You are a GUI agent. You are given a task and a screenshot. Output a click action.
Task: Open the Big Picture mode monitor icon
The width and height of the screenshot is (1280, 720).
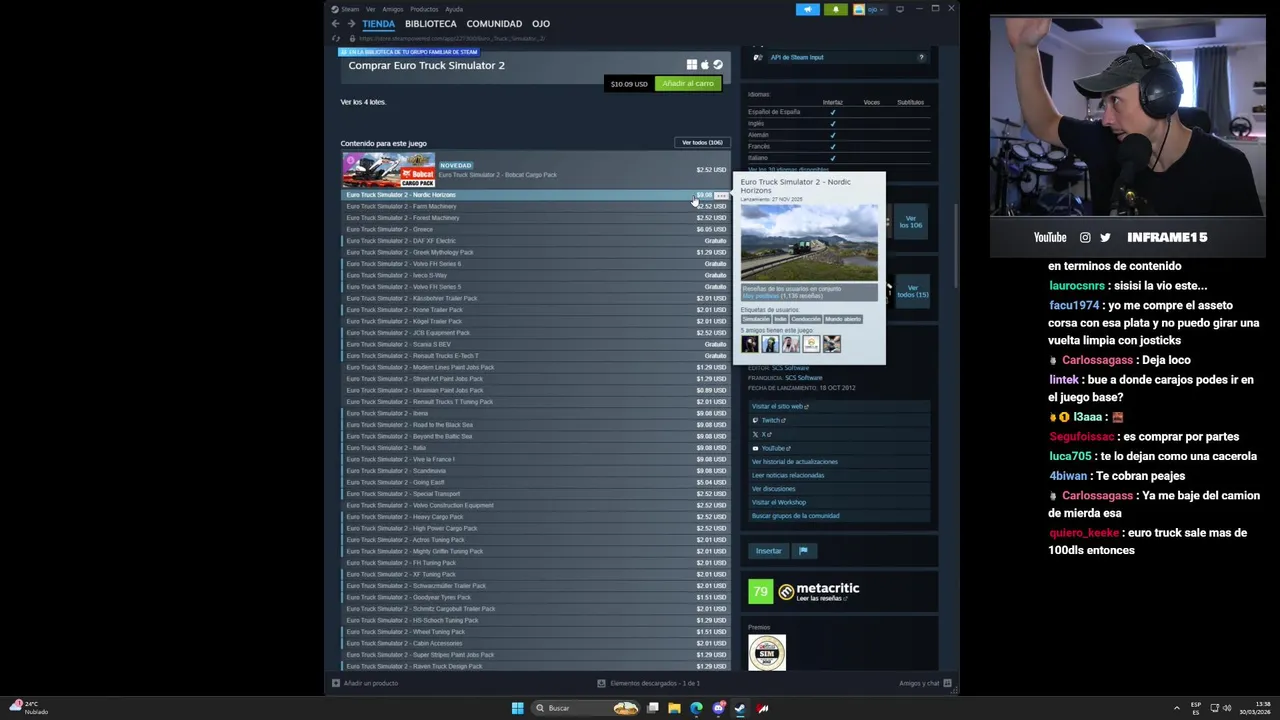click(x=900, y=9)
